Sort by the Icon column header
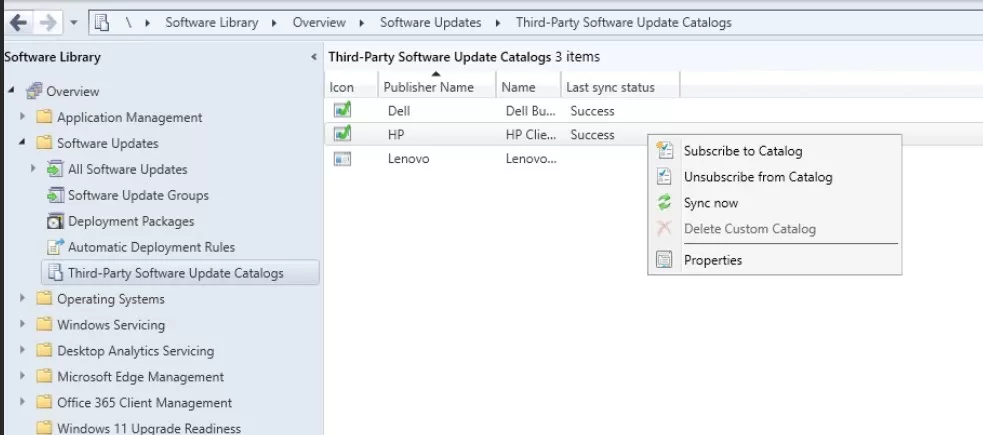Screen dimensions: 983x435 coord(352,87)
